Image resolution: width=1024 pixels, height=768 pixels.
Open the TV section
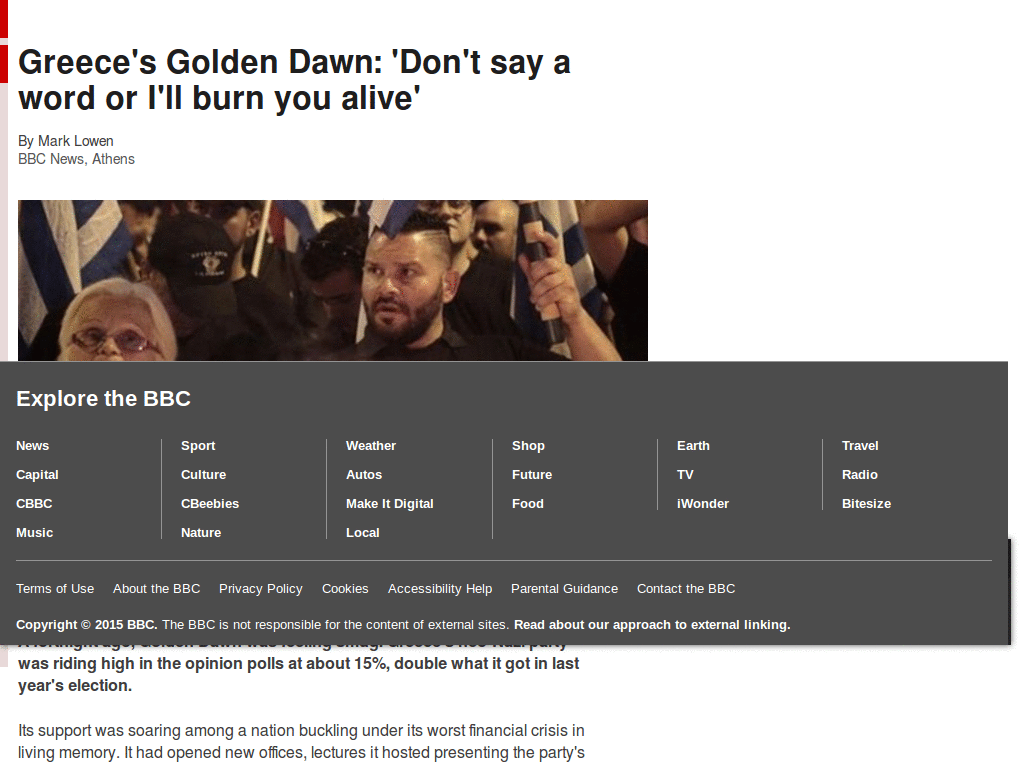pyautogui.click(x=685, y=474)
